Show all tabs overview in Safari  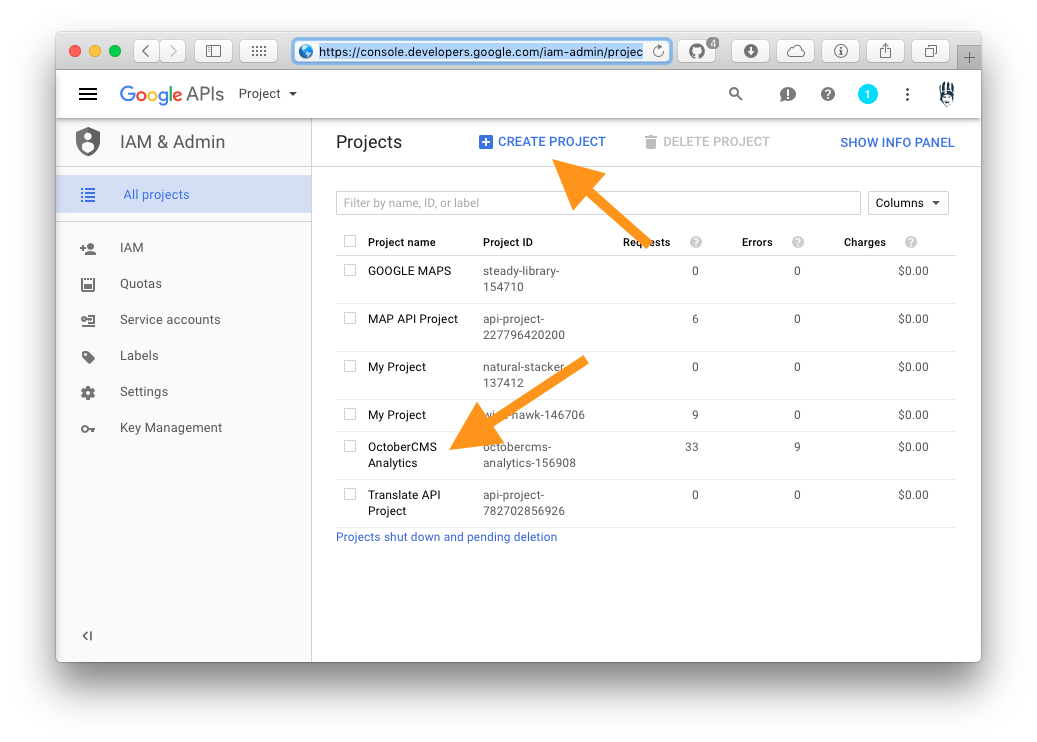(931, 51)
